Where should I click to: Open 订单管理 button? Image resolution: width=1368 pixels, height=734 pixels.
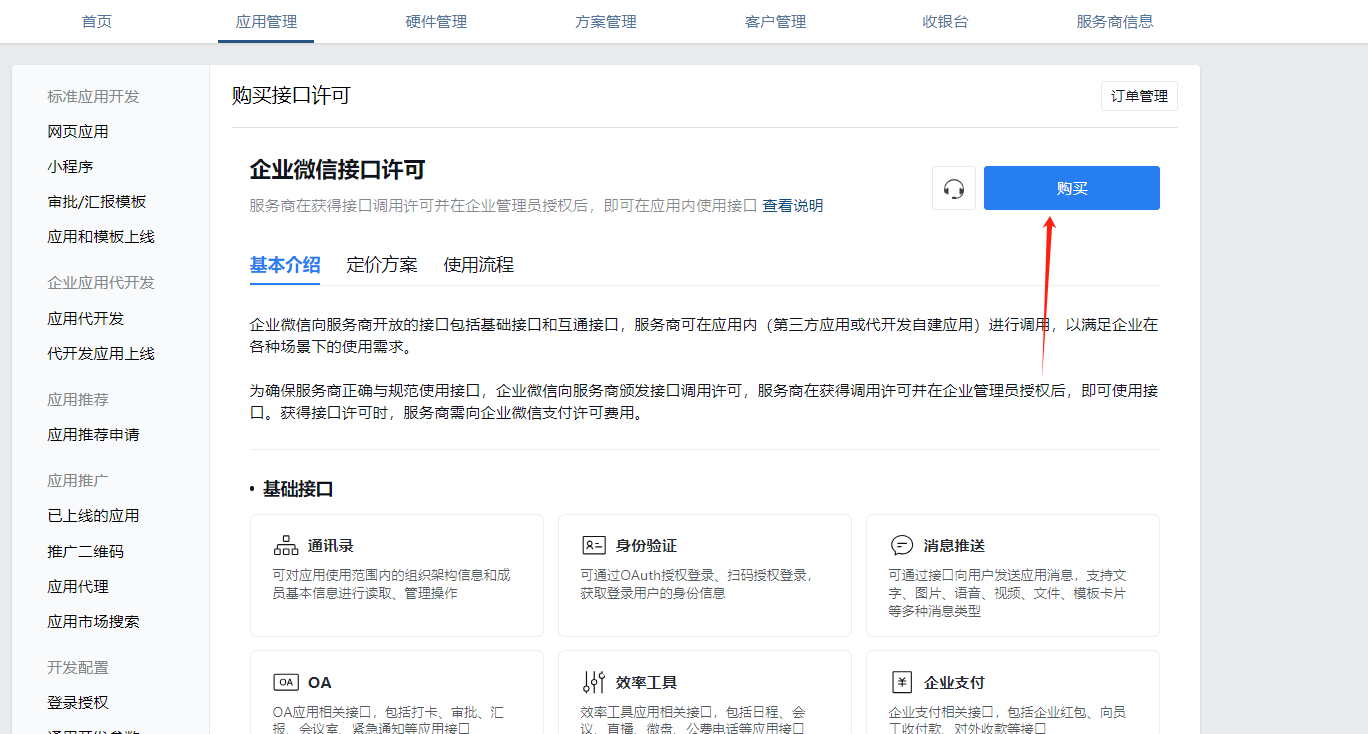point(1139,96)
